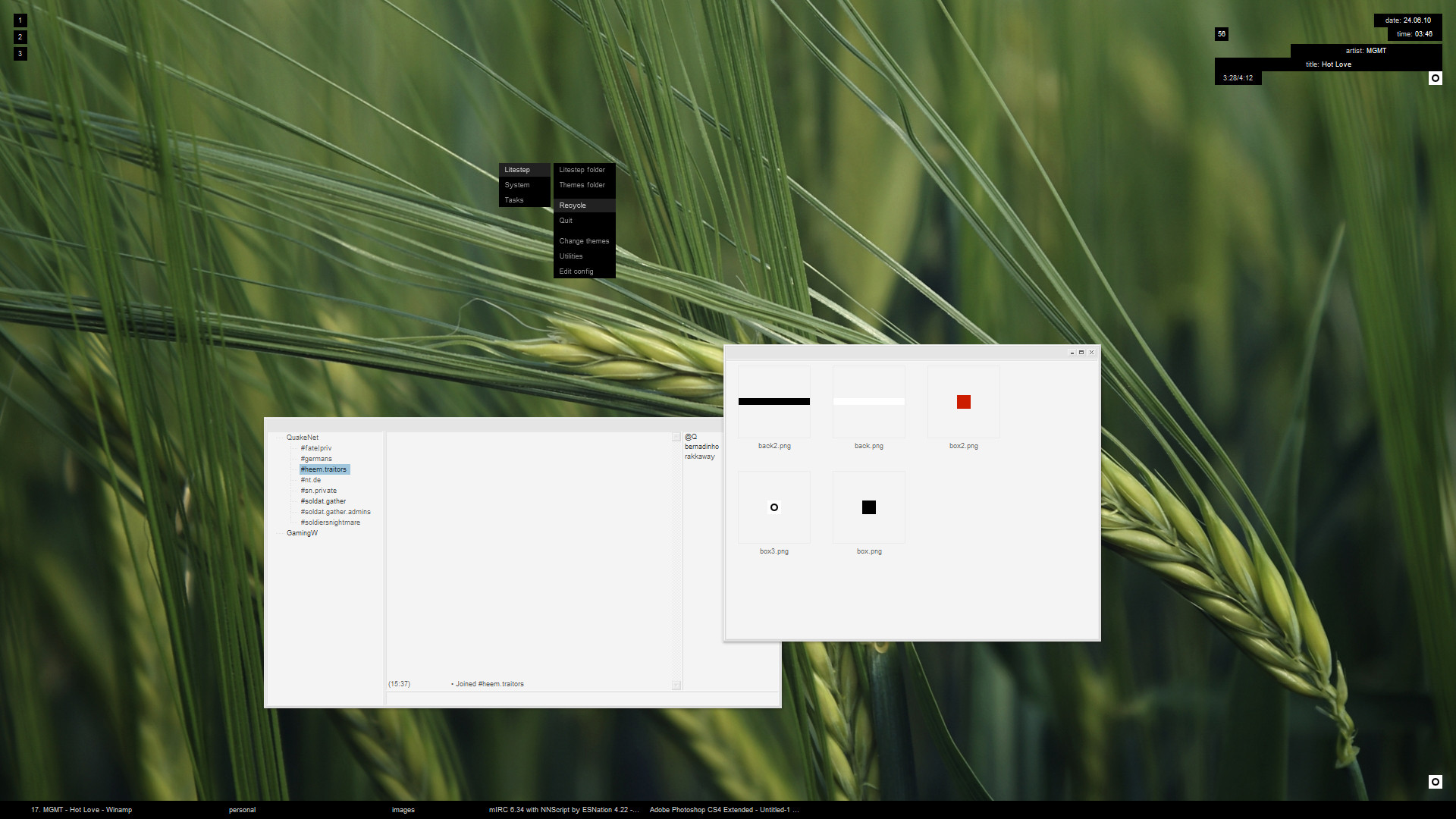
Task: Select the back.png thumbnail icon
Action: point(868,402)
